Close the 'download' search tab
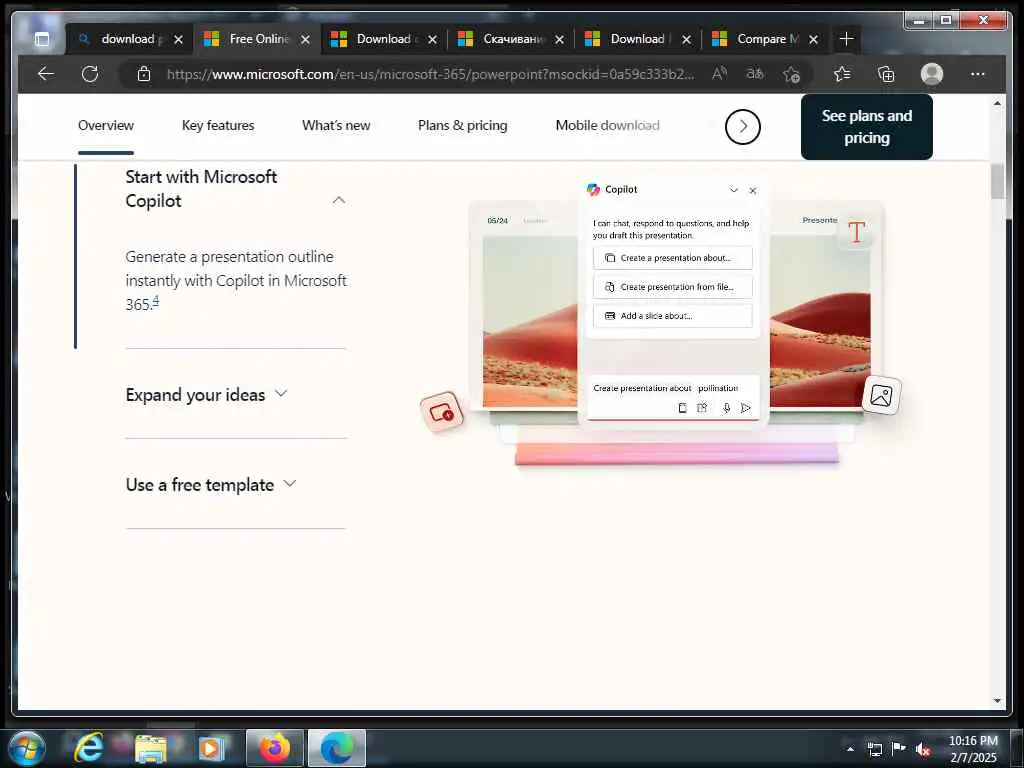1024x768 pixels. (x=178, y=40)
